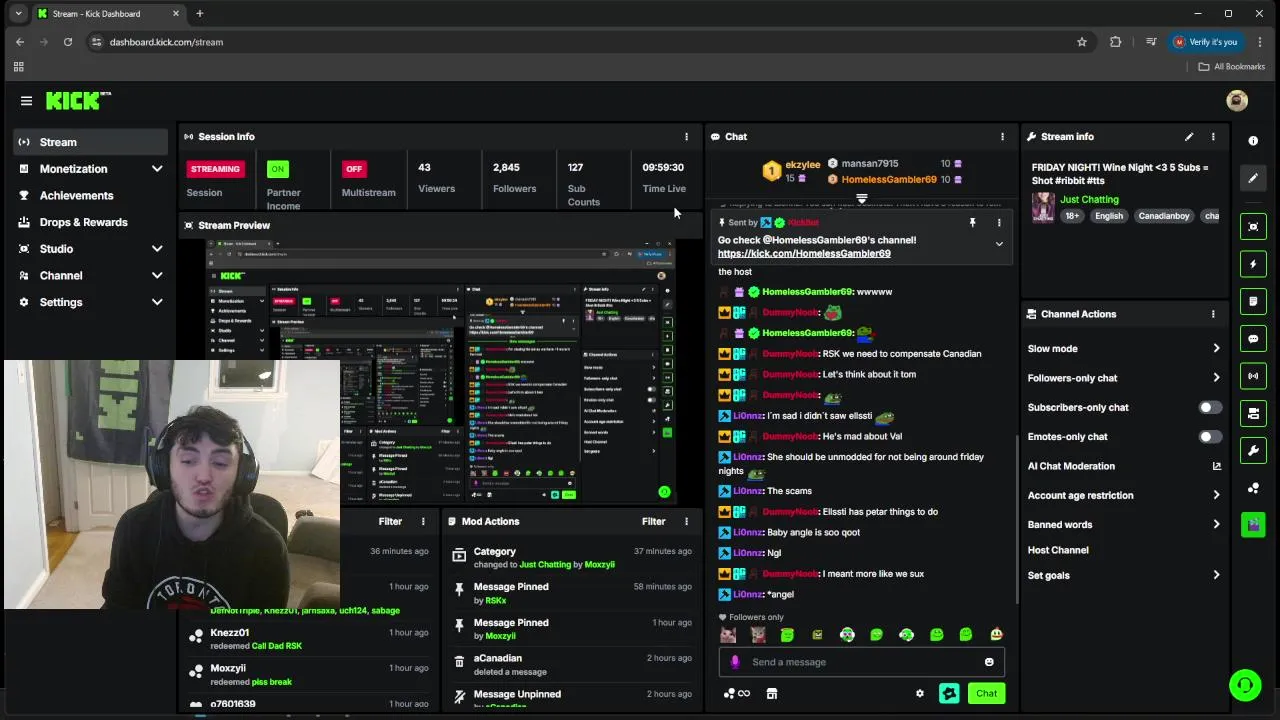
Task: Open Achievements in the left sidebar
Action: [x=89, y=196]
